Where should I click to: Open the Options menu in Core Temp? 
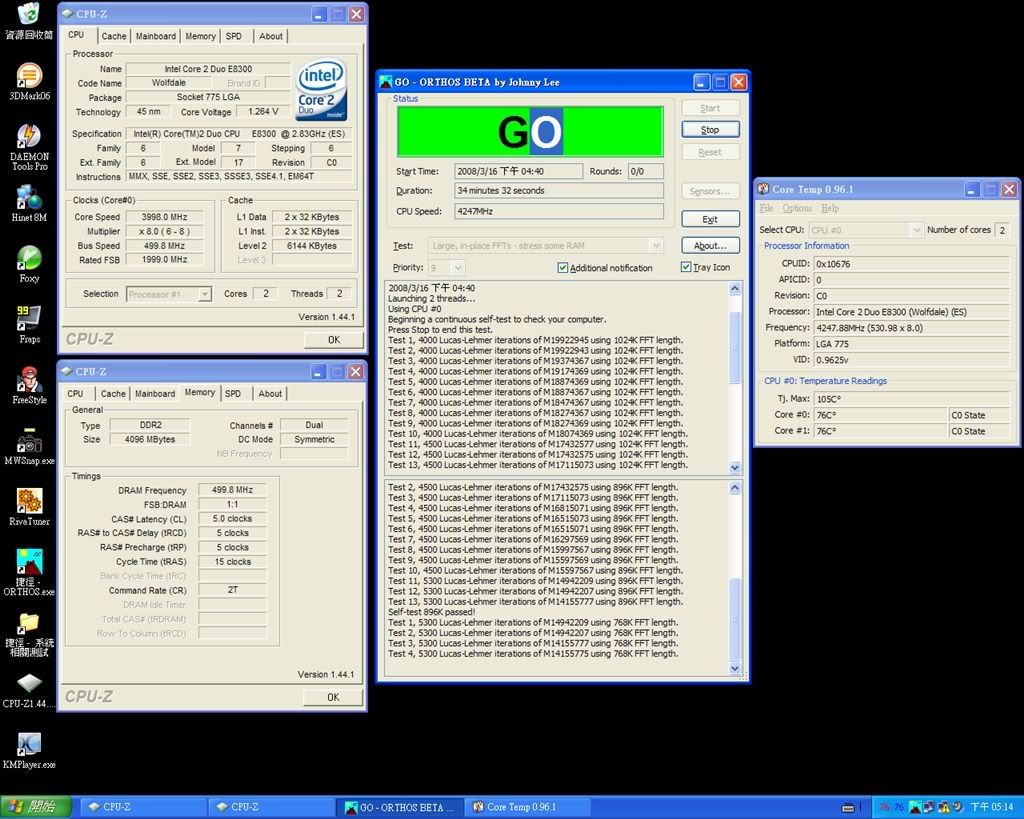pos(797,208)
